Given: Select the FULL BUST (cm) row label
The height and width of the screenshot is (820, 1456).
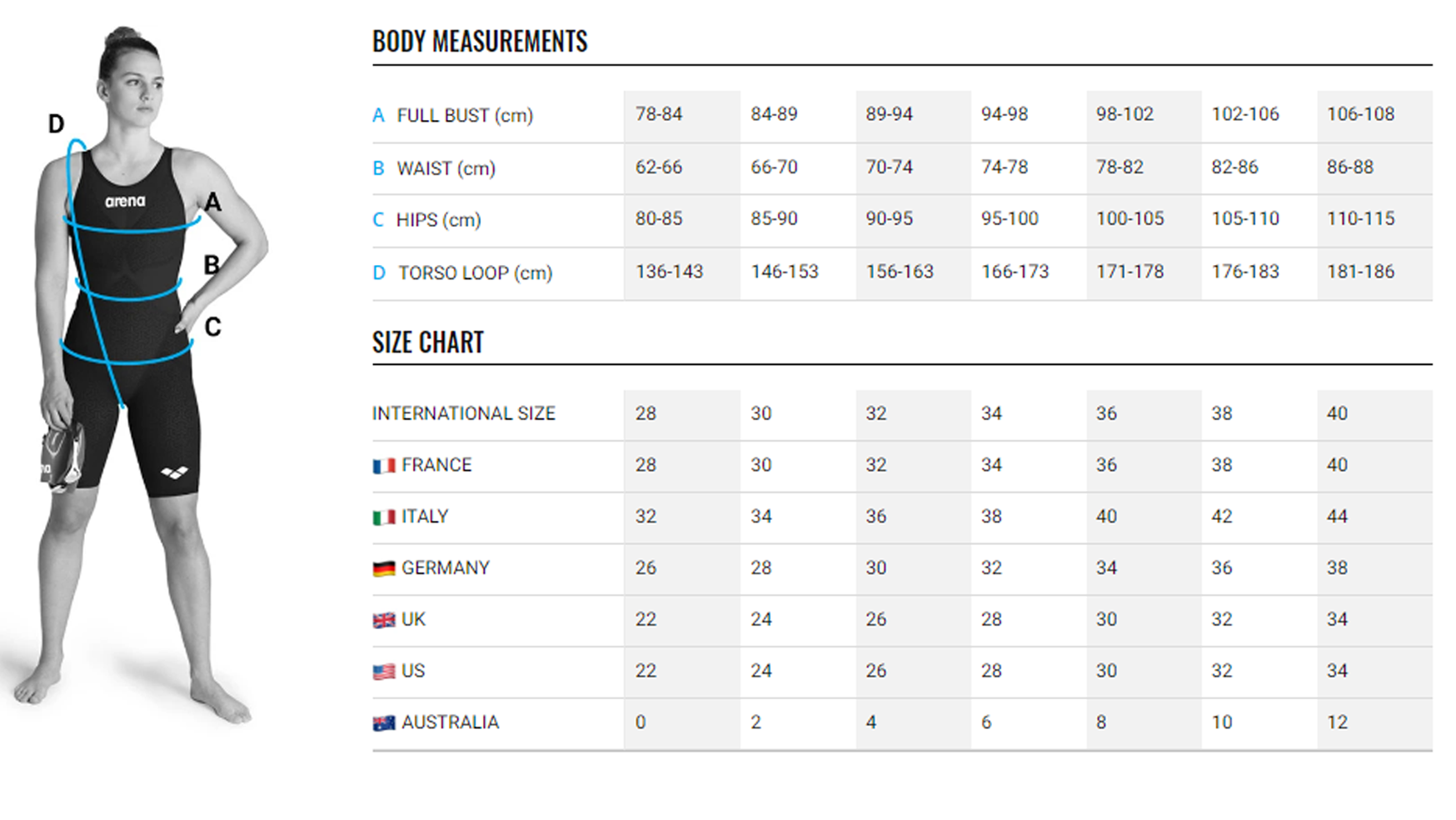Looking at the screenshot, I should tap(465, 116).
